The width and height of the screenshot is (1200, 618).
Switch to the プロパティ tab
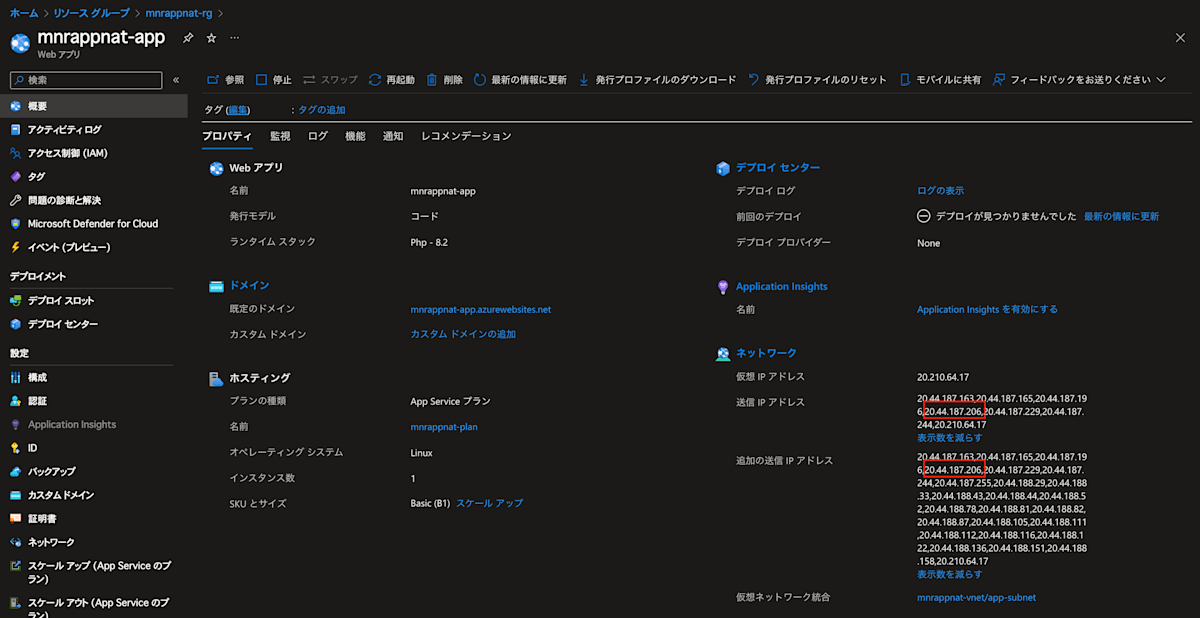click(227, 136)
